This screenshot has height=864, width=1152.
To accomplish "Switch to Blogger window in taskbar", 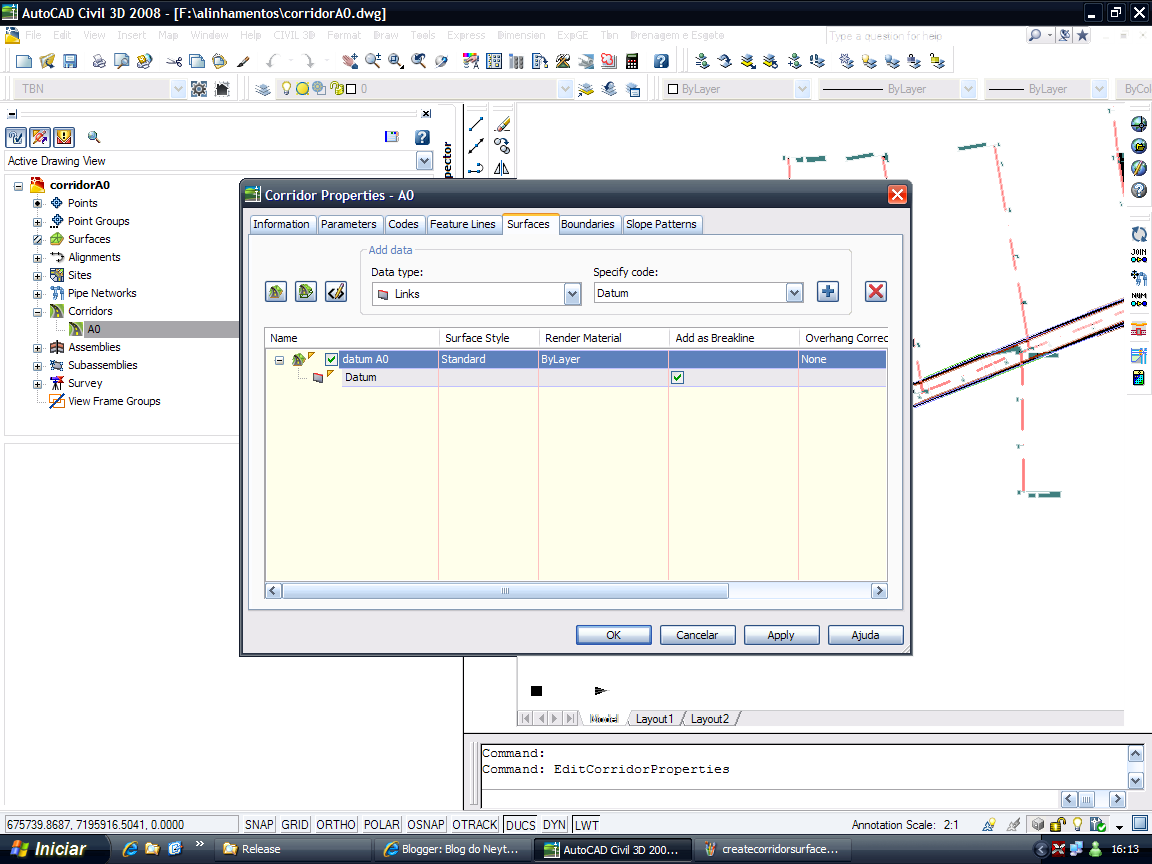I will [x=453, y=849].
